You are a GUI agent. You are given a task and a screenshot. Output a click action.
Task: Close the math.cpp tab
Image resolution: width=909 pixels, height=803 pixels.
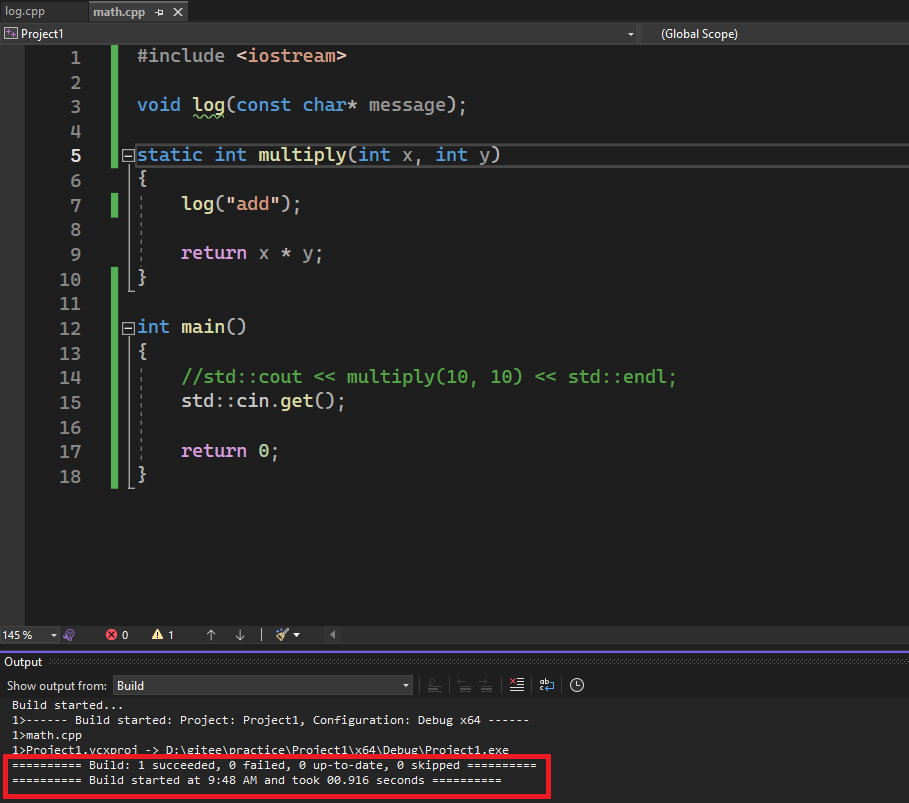[178, 12]
